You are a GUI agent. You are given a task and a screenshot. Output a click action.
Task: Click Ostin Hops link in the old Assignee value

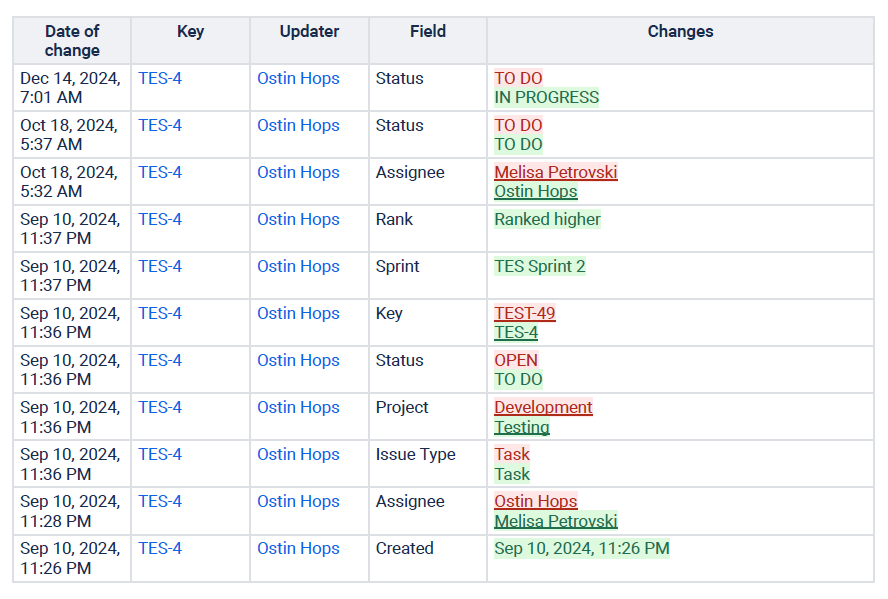tap(535, 501)
